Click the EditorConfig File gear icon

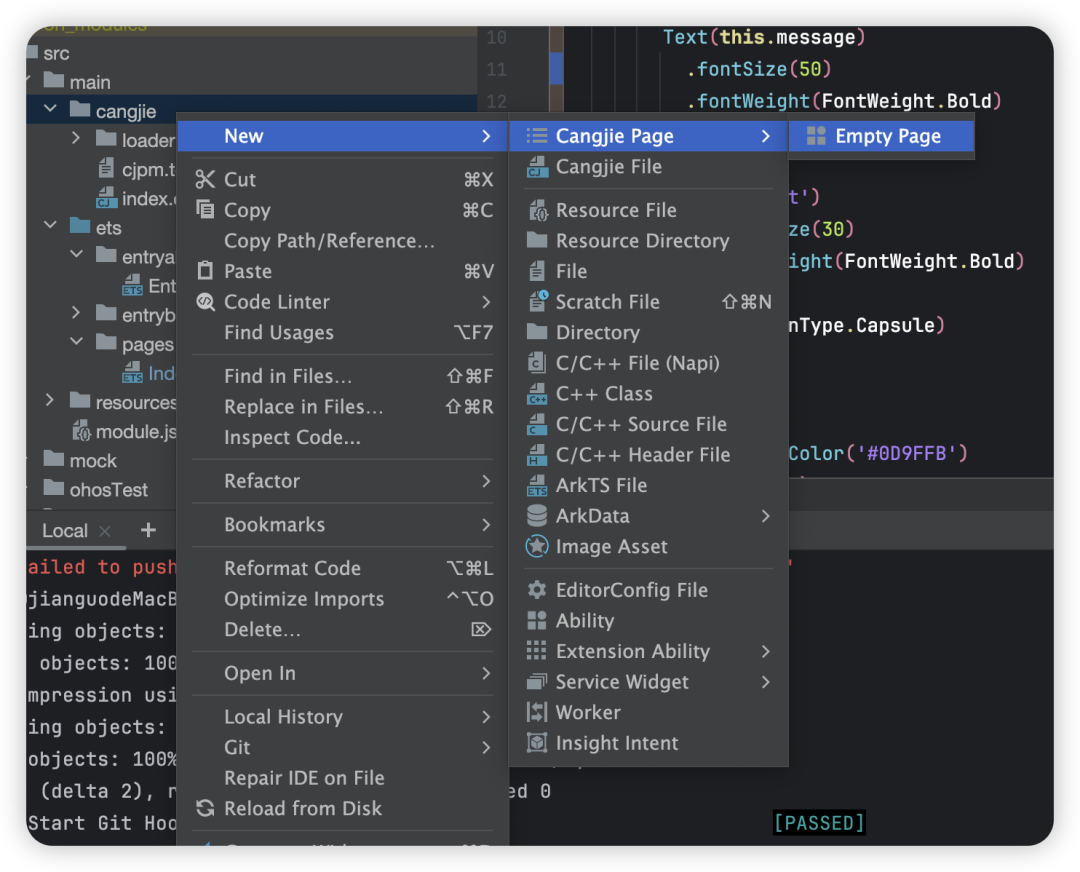coord(537,590)
